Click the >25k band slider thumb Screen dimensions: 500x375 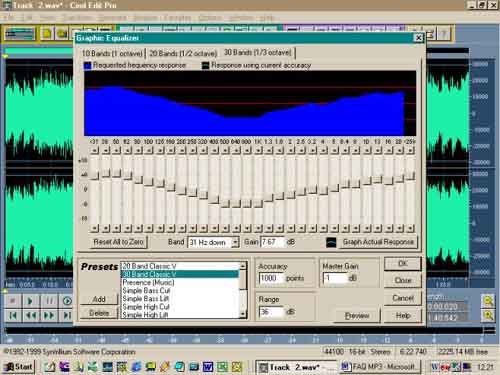tap(410, 175)
